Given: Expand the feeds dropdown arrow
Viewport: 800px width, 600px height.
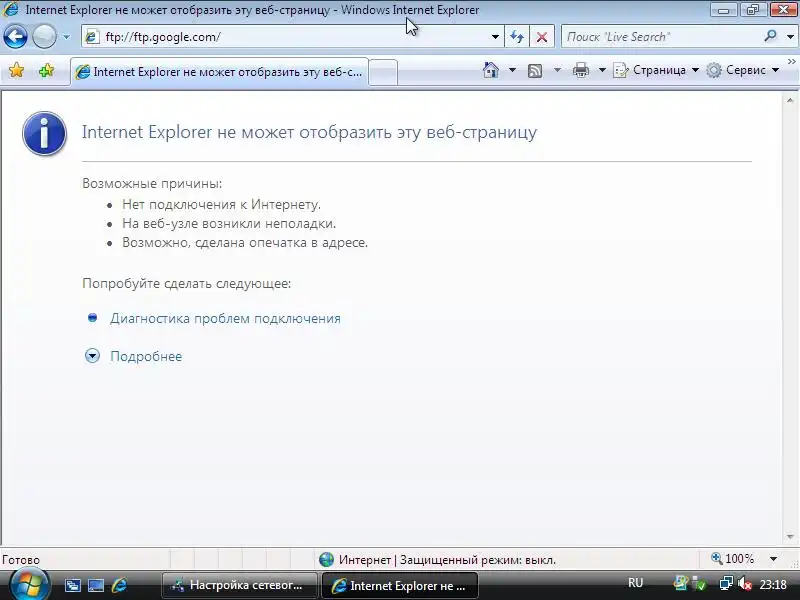Looking at the screenshot, I should point(557,70).
